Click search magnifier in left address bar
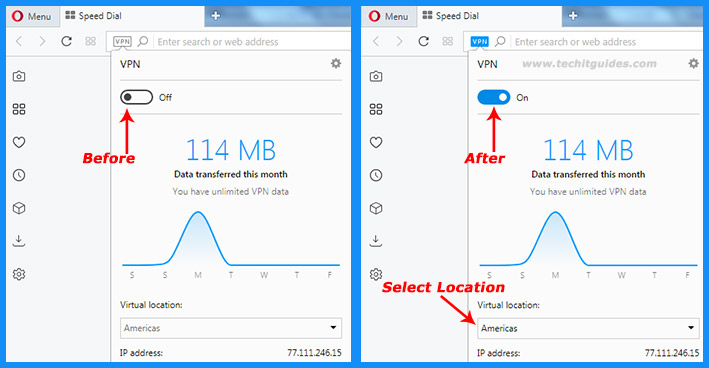 coord(143,42)
